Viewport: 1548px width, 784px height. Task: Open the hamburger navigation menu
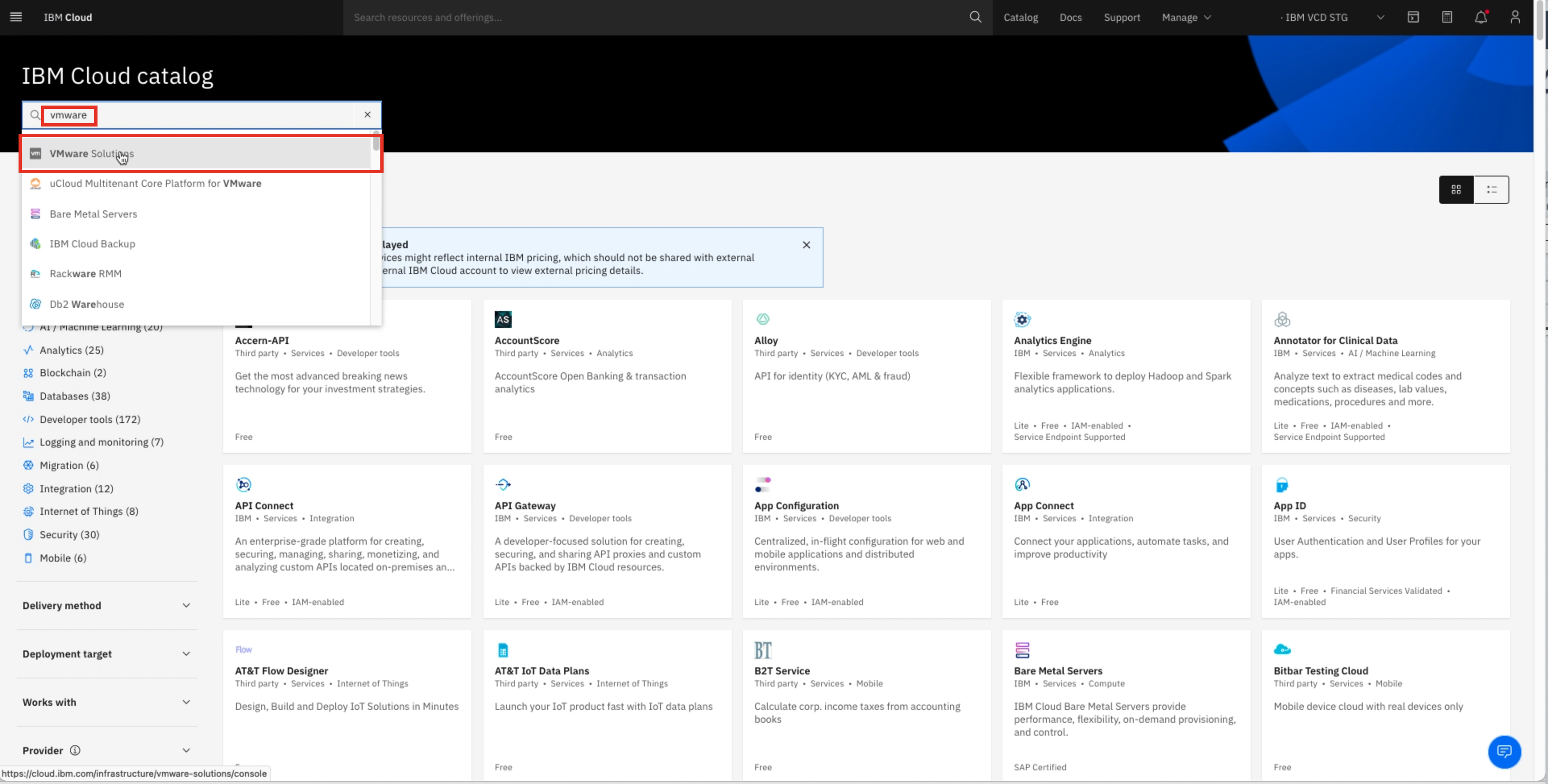click(16, 17)
